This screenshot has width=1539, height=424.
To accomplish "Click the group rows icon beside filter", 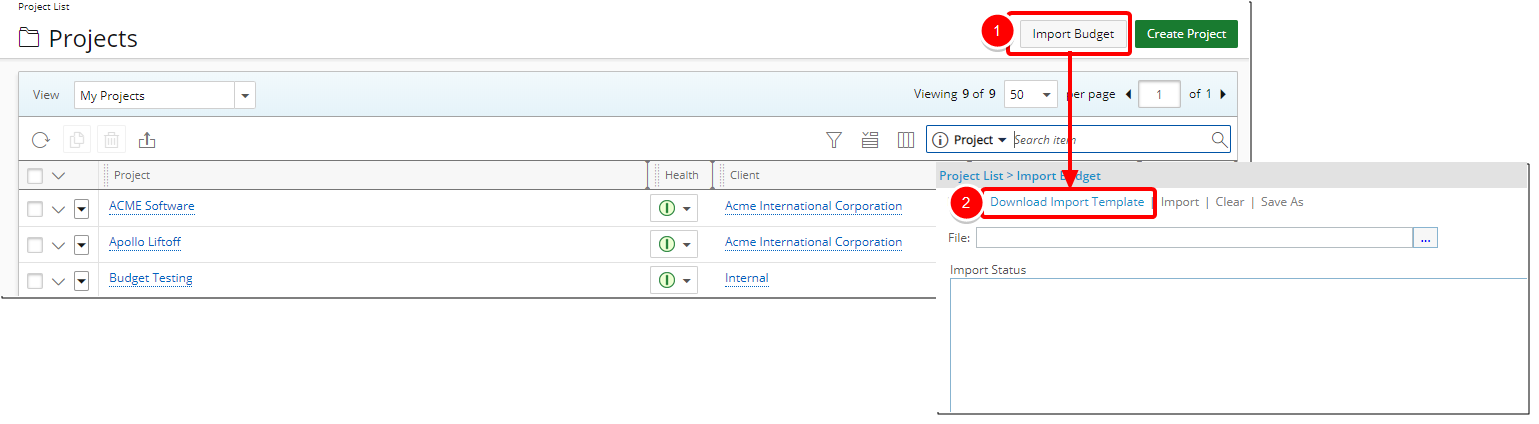I will point(870,140).
